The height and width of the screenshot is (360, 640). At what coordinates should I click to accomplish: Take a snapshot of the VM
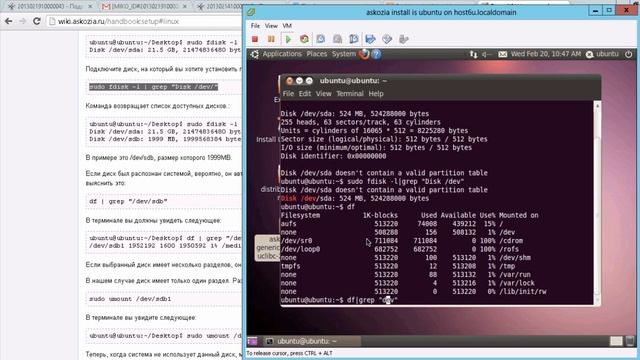coord(321,39)
